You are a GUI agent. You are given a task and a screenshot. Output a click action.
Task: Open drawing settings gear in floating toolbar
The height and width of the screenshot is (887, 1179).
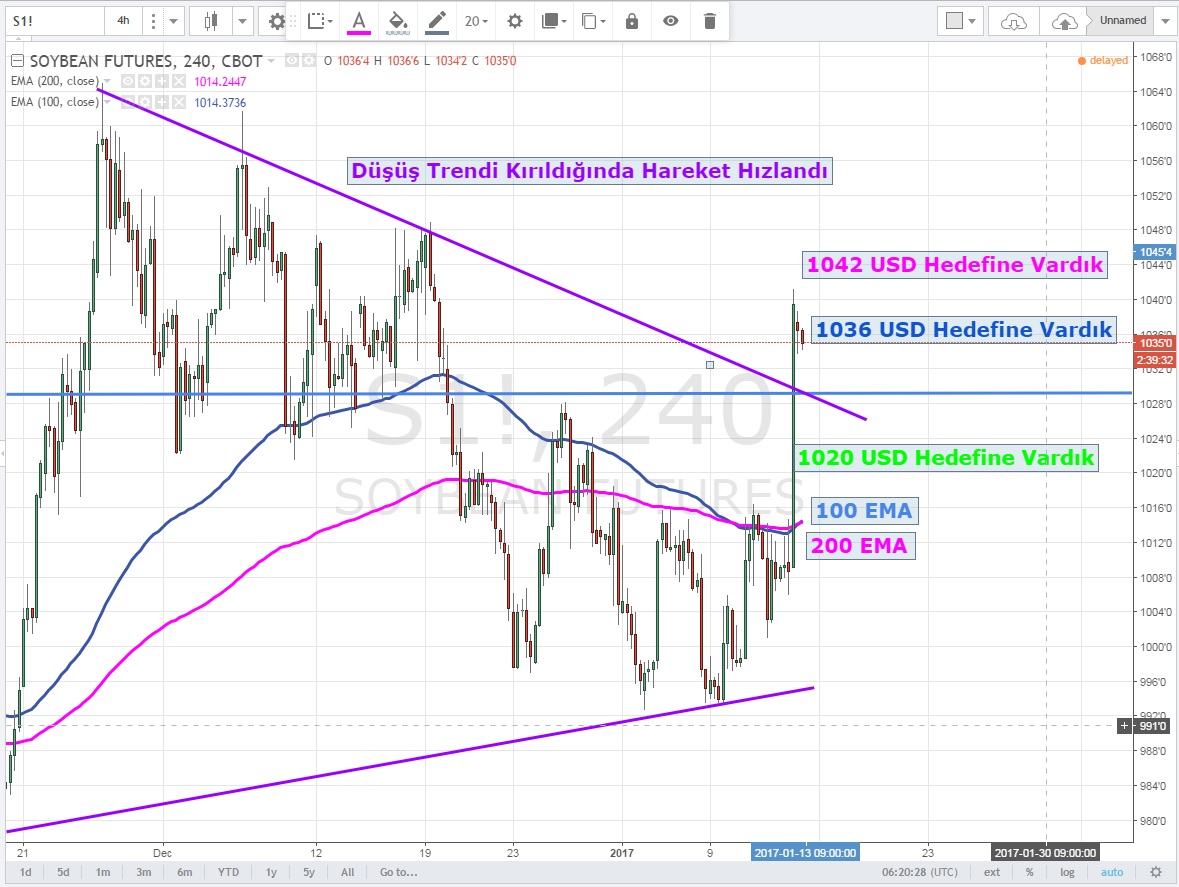514,20
